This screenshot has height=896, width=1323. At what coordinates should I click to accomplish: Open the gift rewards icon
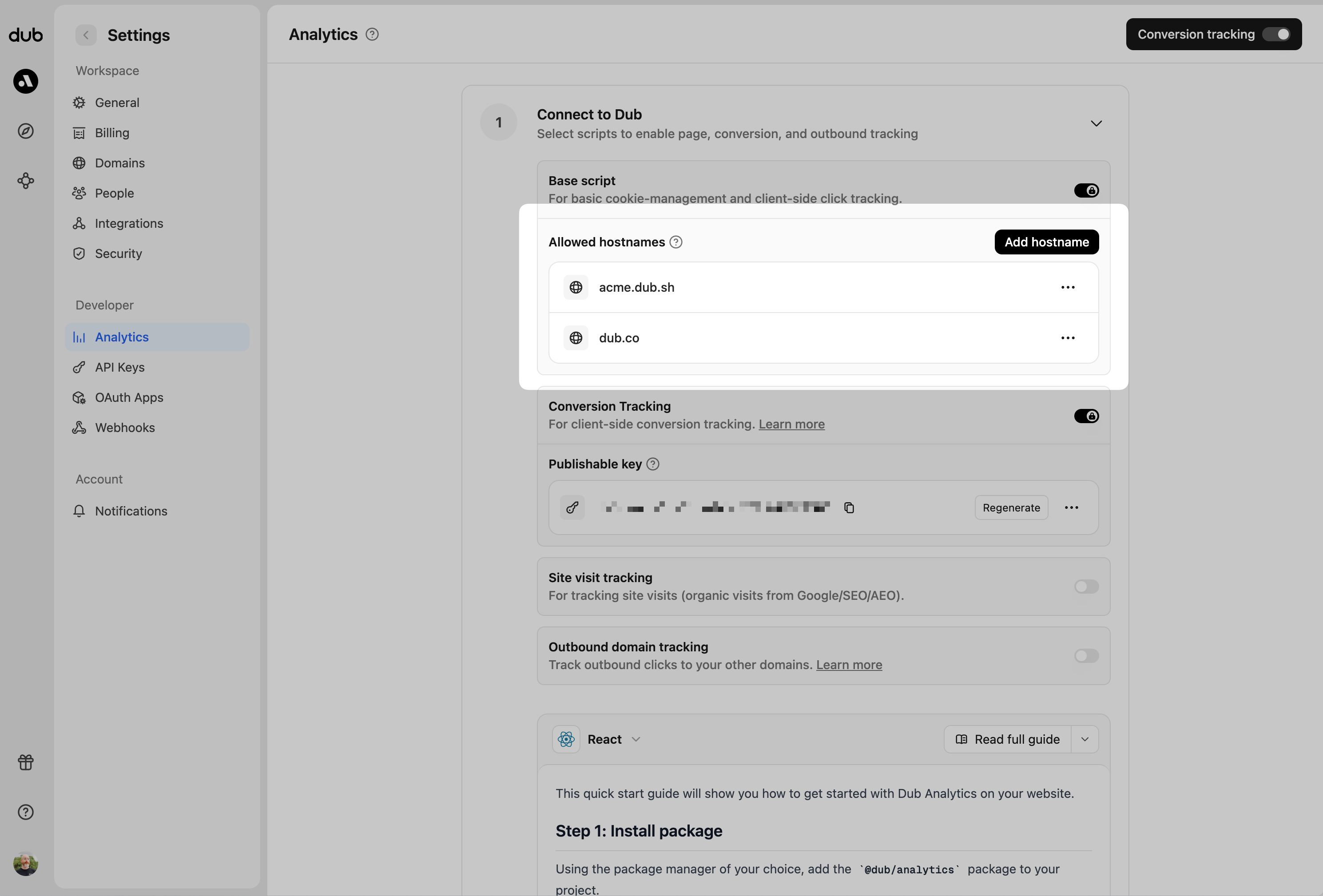pos(25,763)
